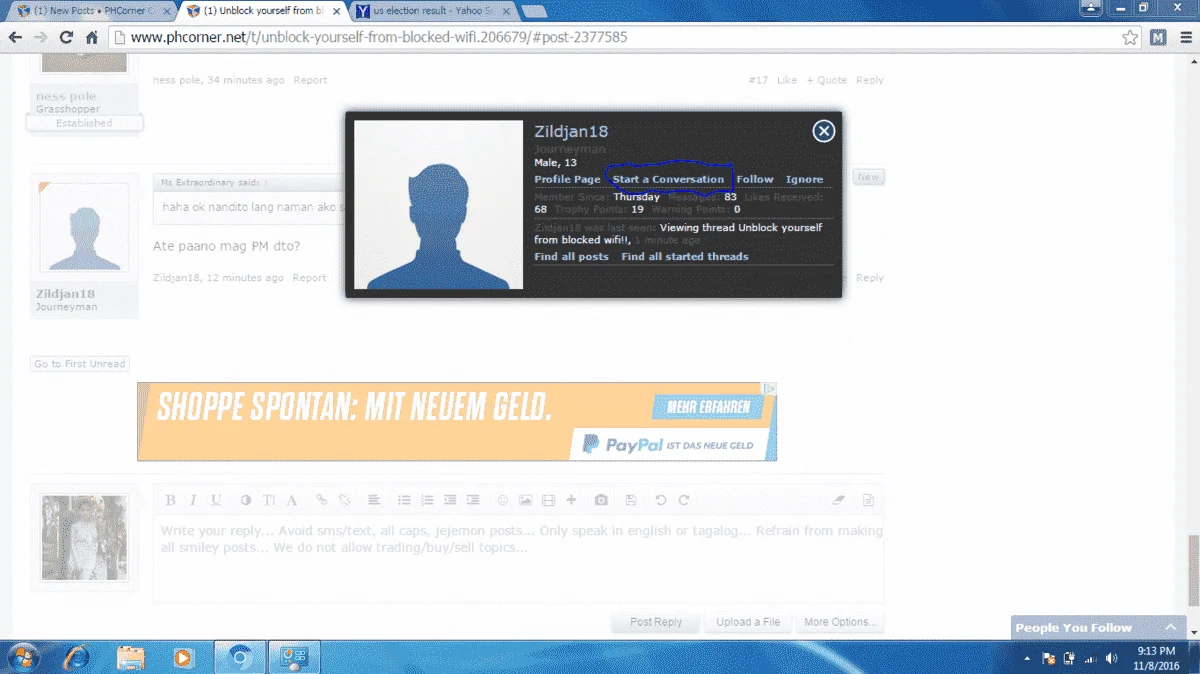Click the save draft floppy icon
This screenshot has width=1200, height=674.
(631, 500)
